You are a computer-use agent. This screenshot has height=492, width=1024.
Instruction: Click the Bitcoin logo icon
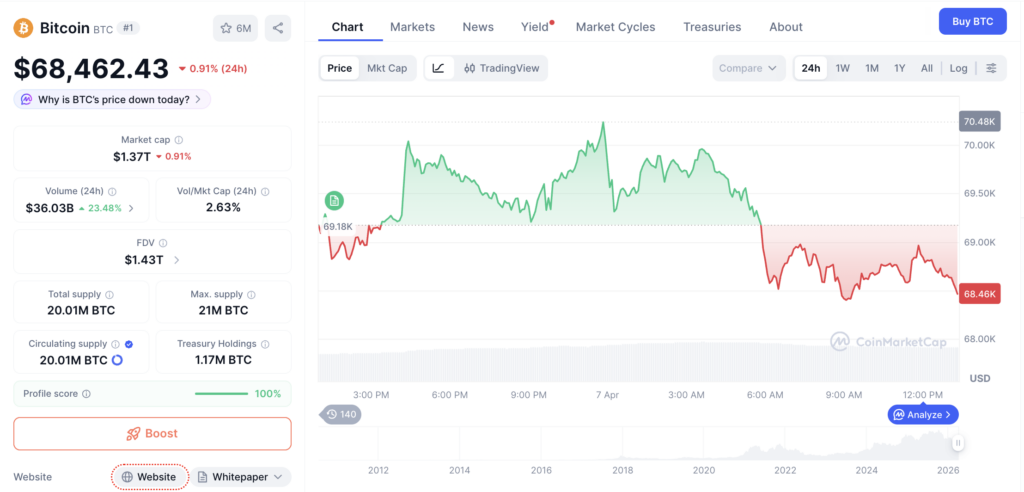pos(24,28)
